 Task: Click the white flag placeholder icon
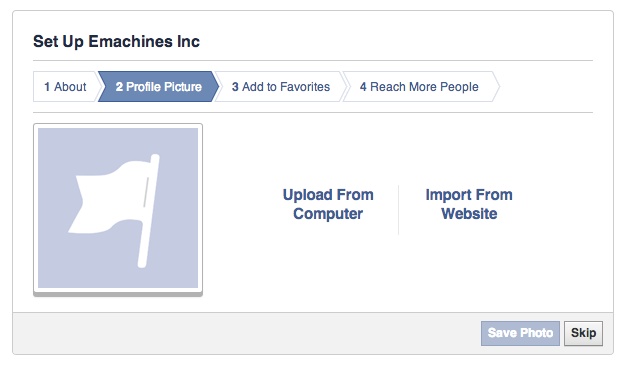coord(114,210)
